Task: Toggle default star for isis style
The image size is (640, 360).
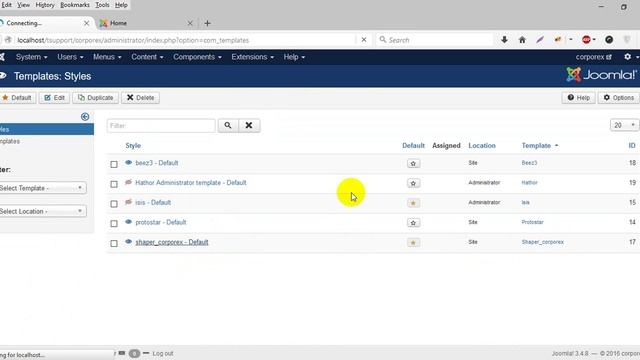Action: click(413, 203)
